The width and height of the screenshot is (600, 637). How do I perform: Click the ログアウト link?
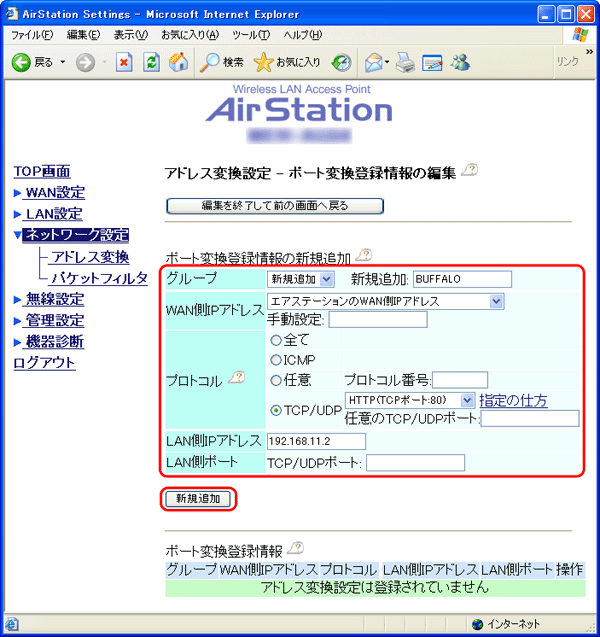pos(44,363)
